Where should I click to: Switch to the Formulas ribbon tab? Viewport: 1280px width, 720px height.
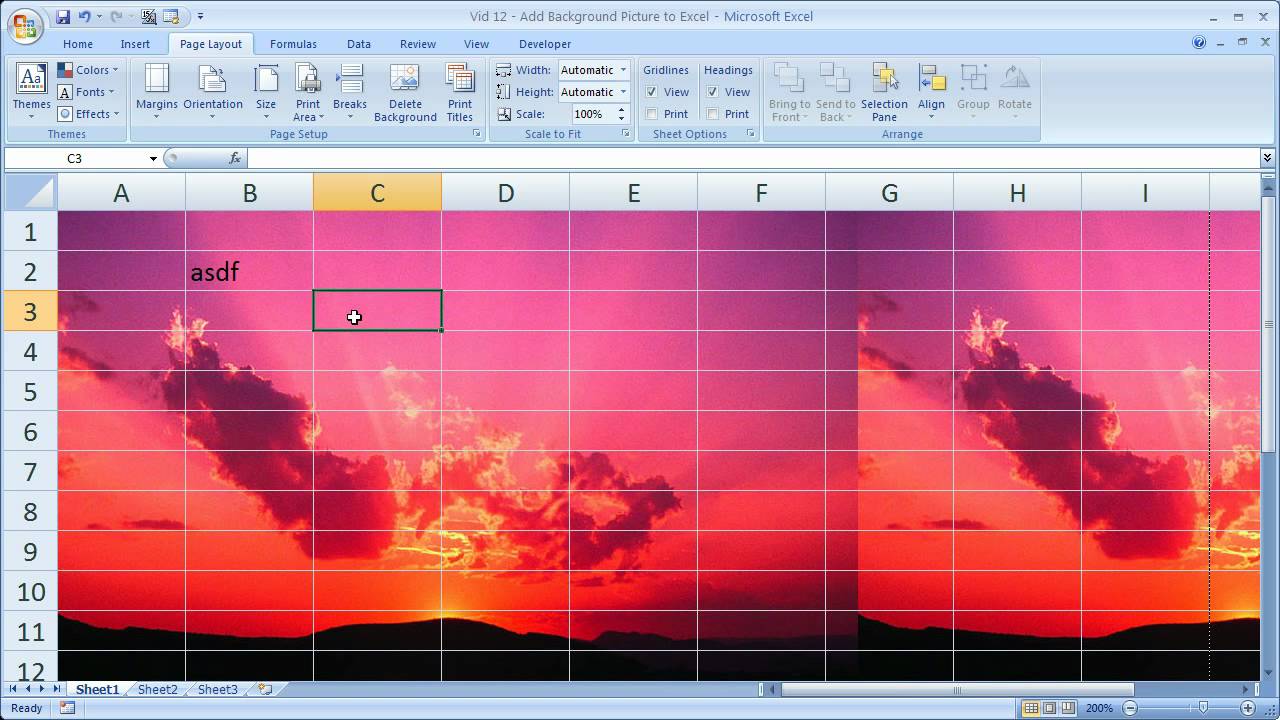pyautogui.click(x=293, y=43)
